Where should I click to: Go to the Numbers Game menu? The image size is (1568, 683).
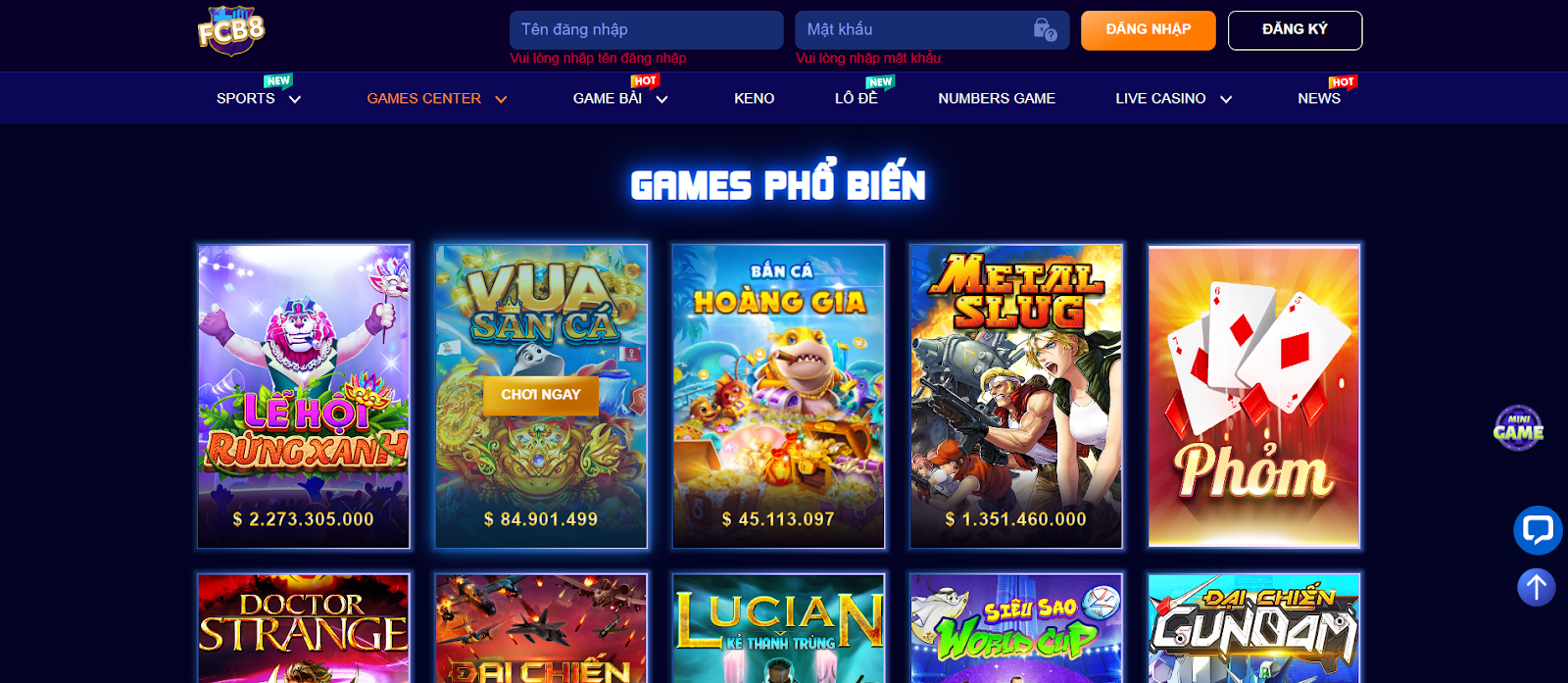[997, 98]
